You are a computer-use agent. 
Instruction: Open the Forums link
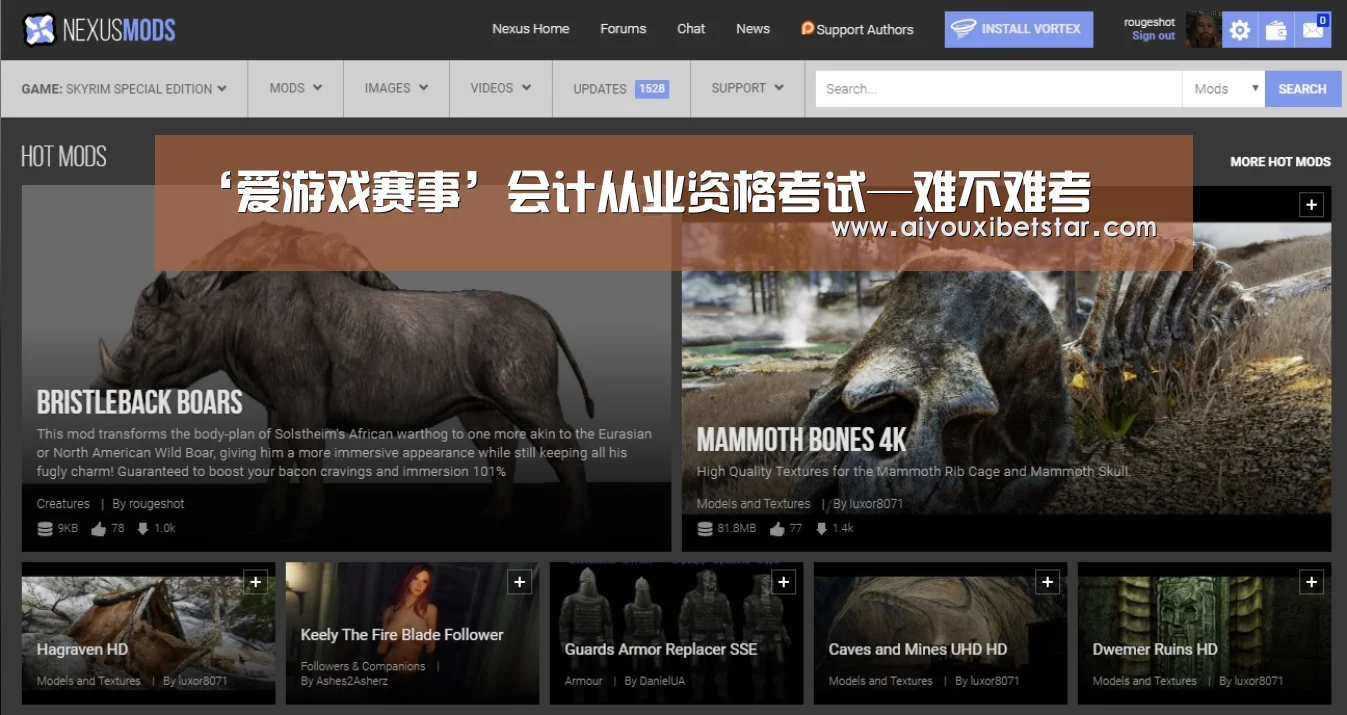click(623, 29)
